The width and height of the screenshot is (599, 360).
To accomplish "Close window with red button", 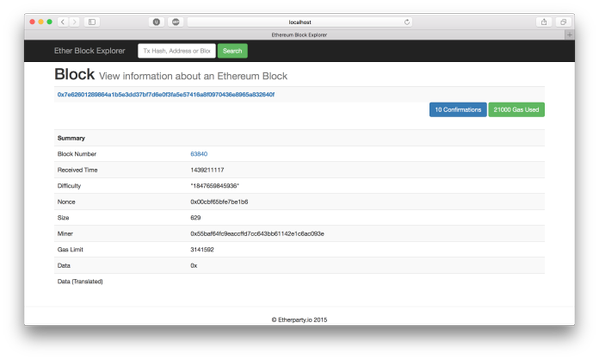I will (32, 22).
